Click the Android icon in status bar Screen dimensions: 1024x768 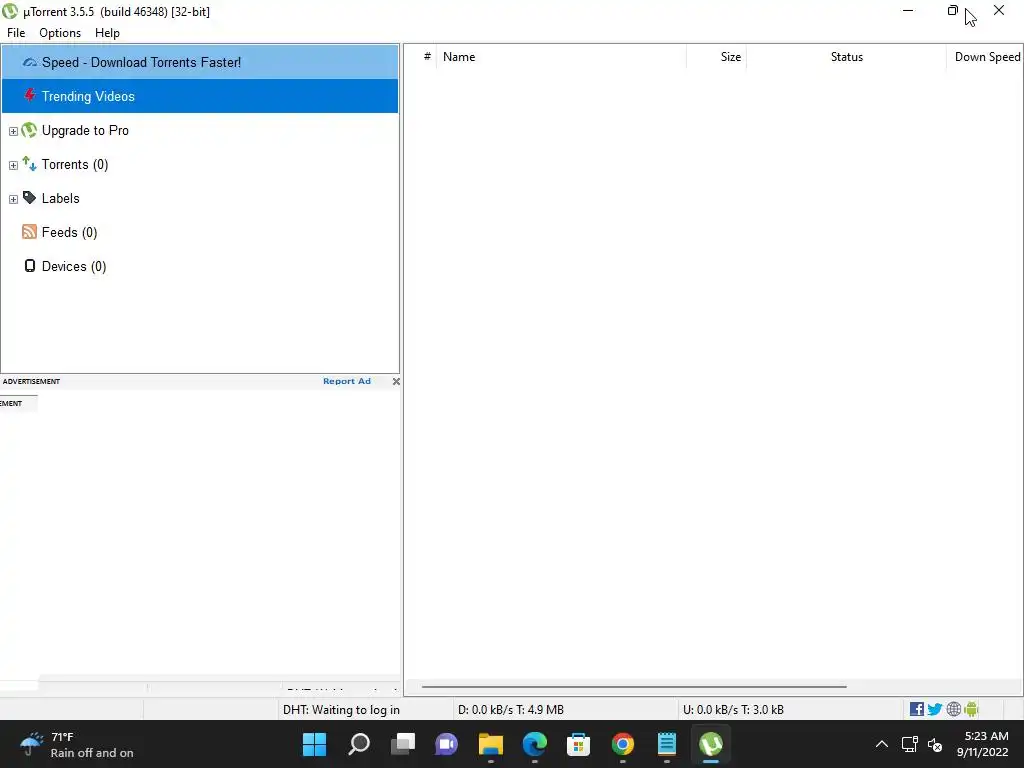click(x=971, y=709)
